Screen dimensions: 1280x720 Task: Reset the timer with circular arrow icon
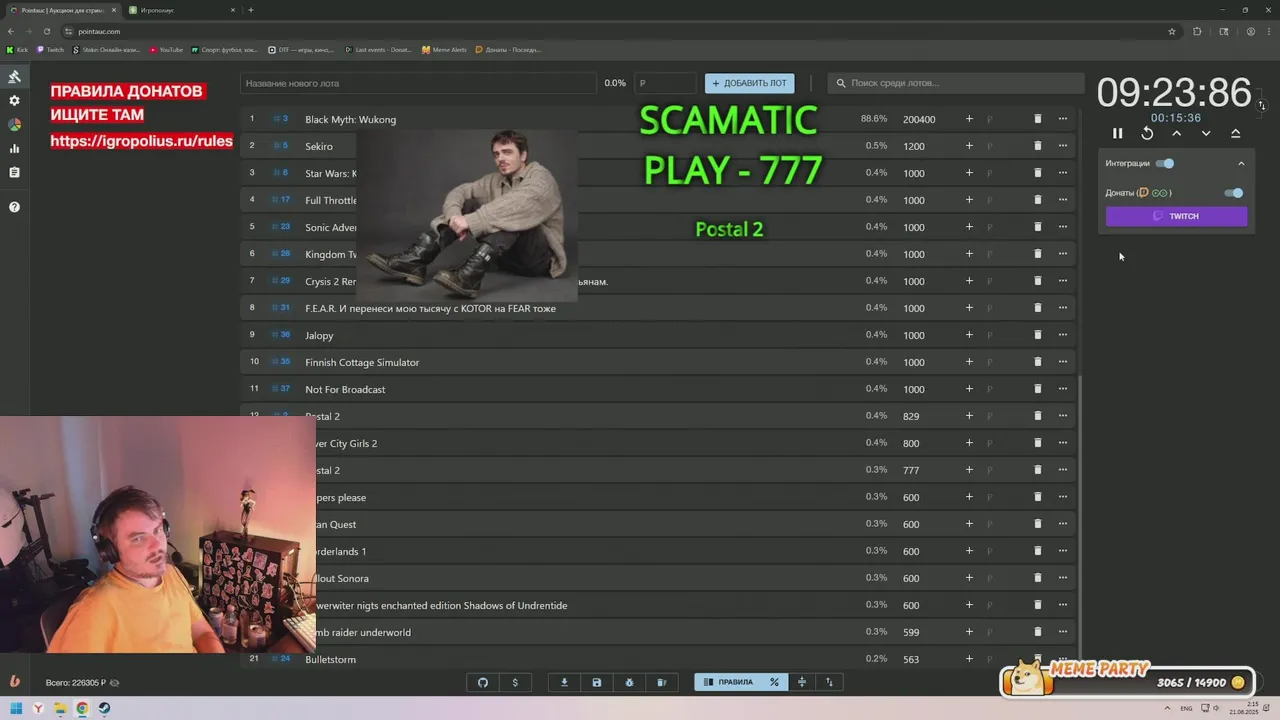click(x=1147, y=133)
